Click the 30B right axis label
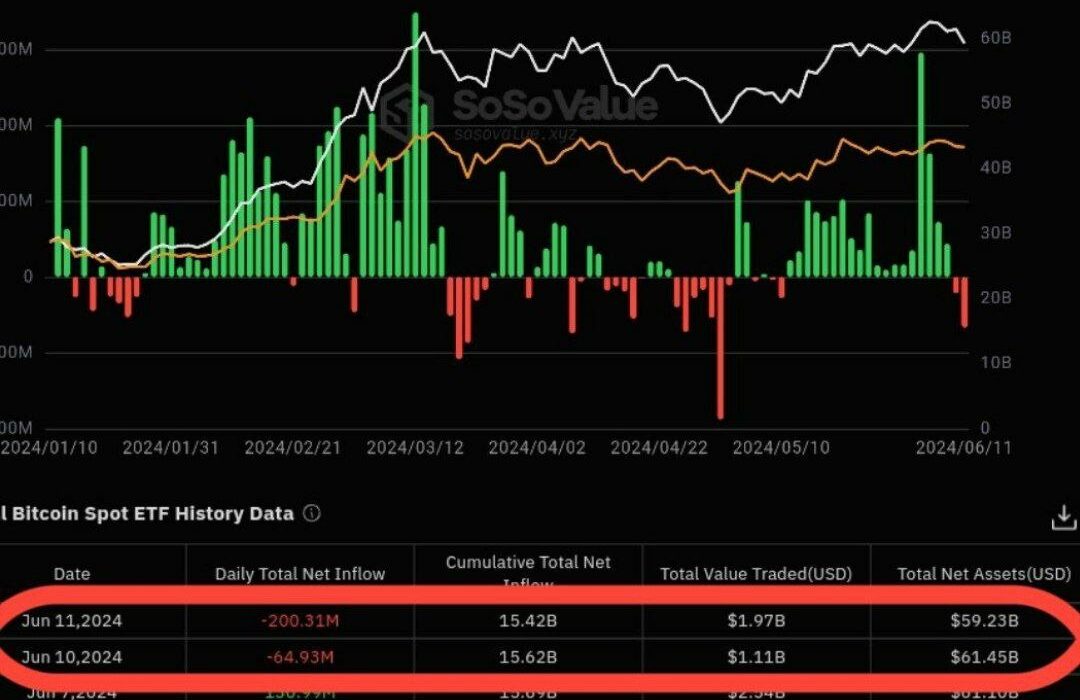Screen dimensions: 1080x700 pos(995,233)
